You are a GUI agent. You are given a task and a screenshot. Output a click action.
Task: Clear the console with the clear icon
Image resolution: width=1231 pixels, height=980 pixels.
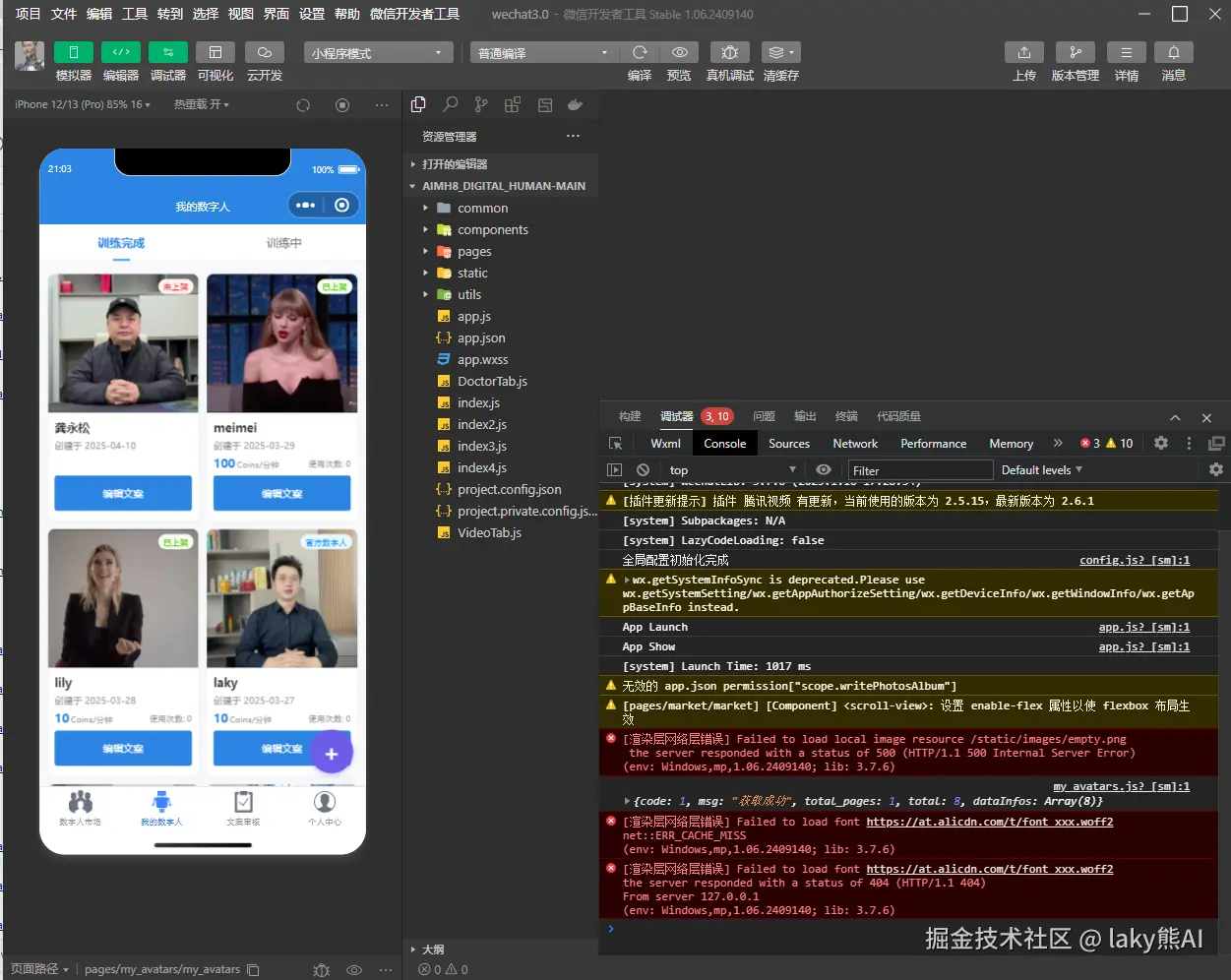tap(643, 470)
